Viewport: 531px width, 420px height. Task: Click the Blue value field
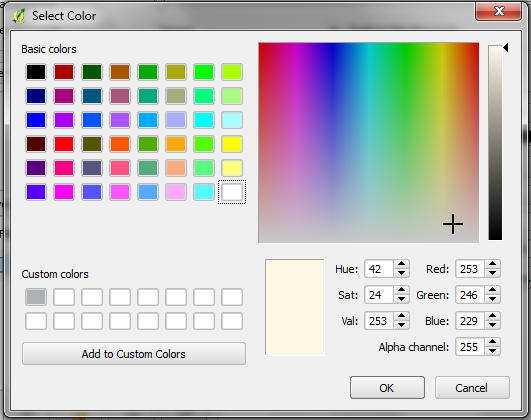click(x=470, y=321)
